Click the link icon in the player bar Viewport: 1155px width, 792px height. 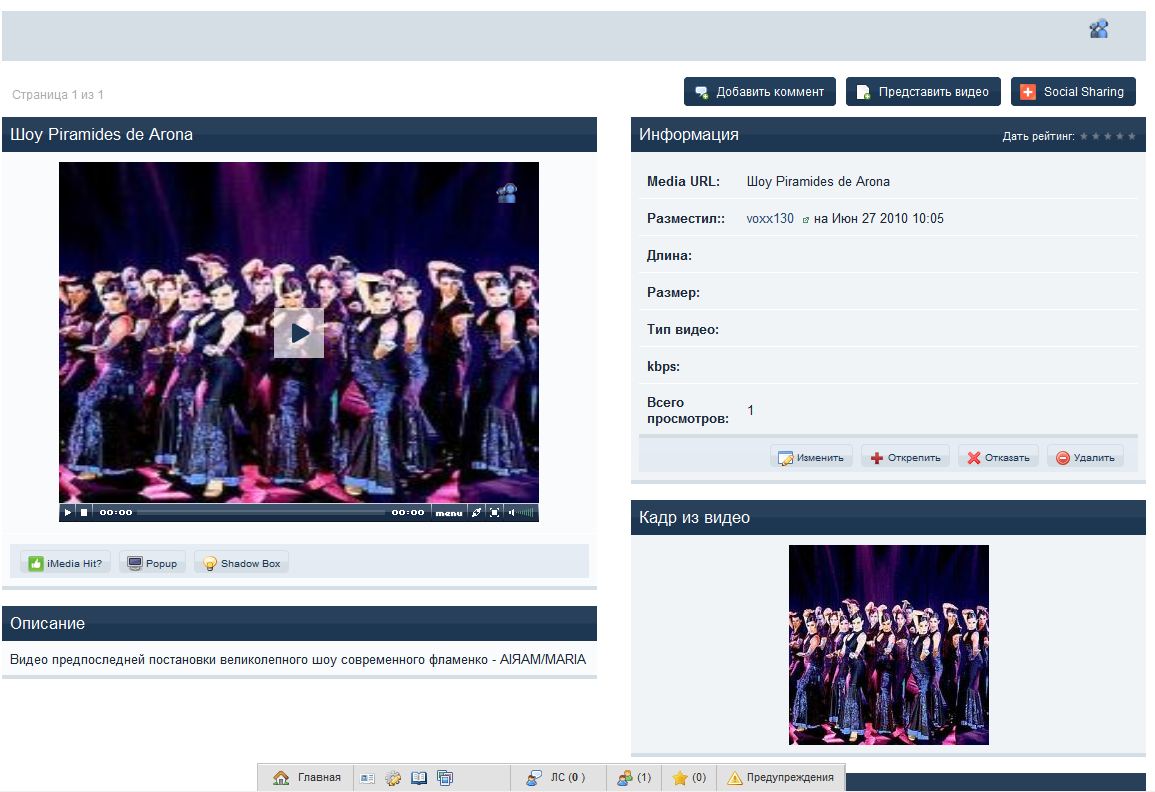pos(476,512)
